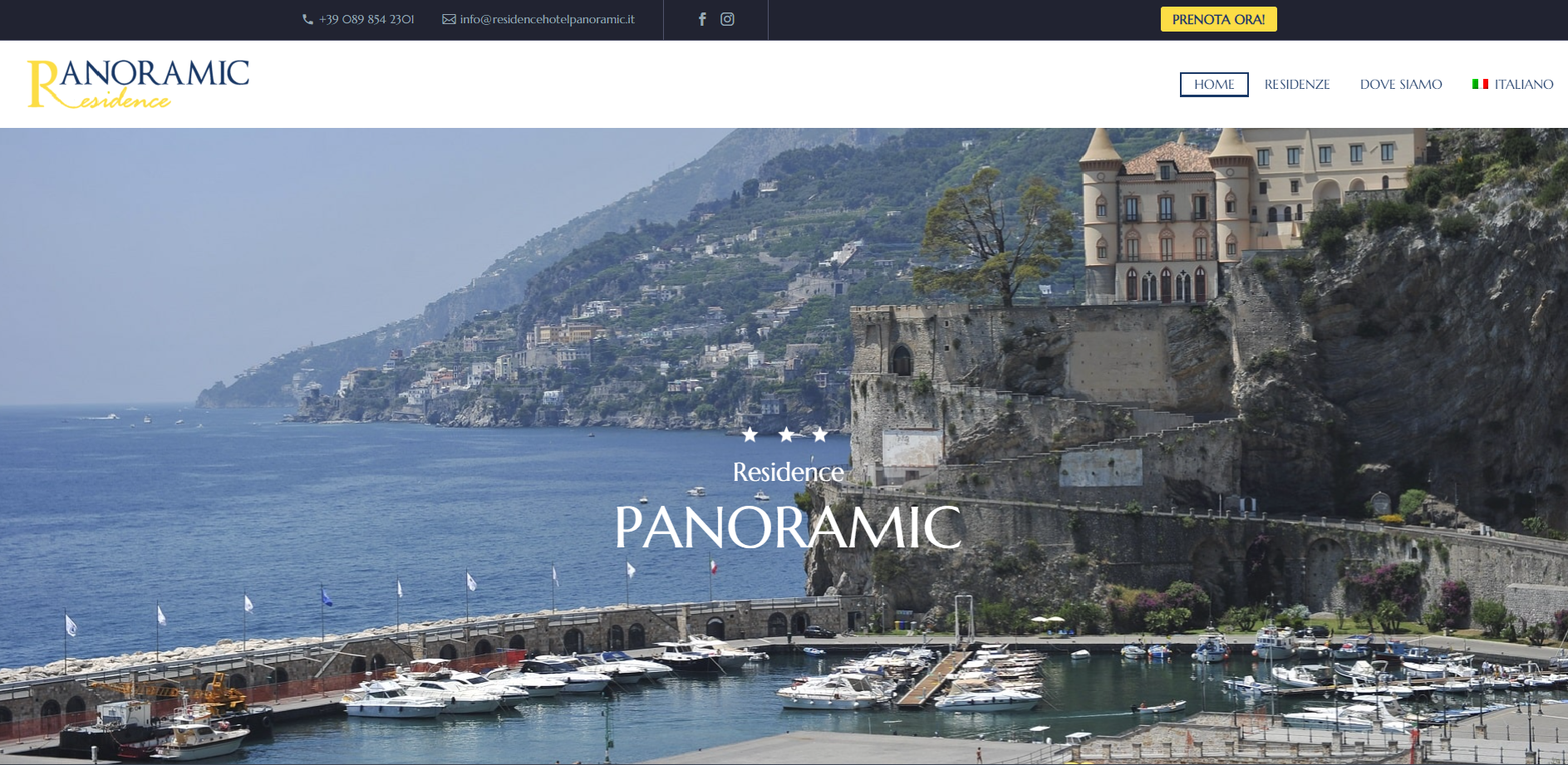Open the Facebook page icon
The width and height of the screenshot is (1568, 765).
[x=702, y=19]
